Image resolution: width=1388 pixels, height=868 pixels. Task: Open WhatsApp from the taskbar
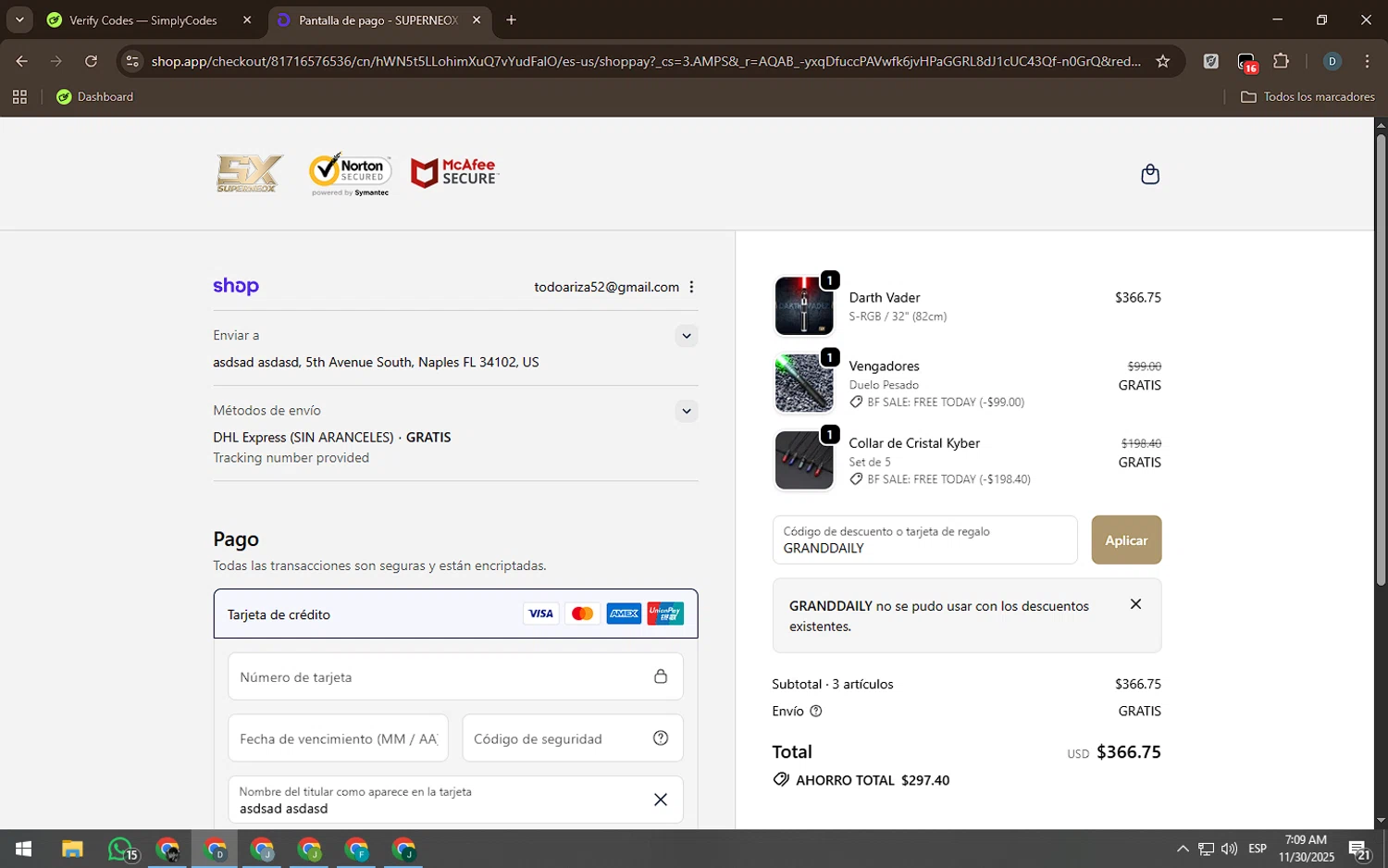click(121, 849)
